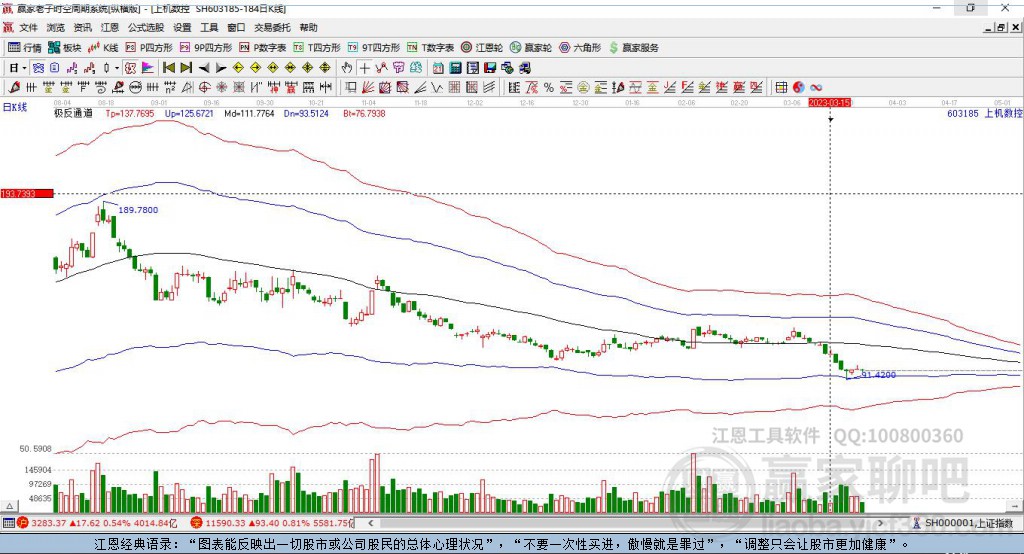The width and height of the screenshot is (1024, 554).
Task: Click yellow diamond with up-down arrows
Action: click(325, 67)
